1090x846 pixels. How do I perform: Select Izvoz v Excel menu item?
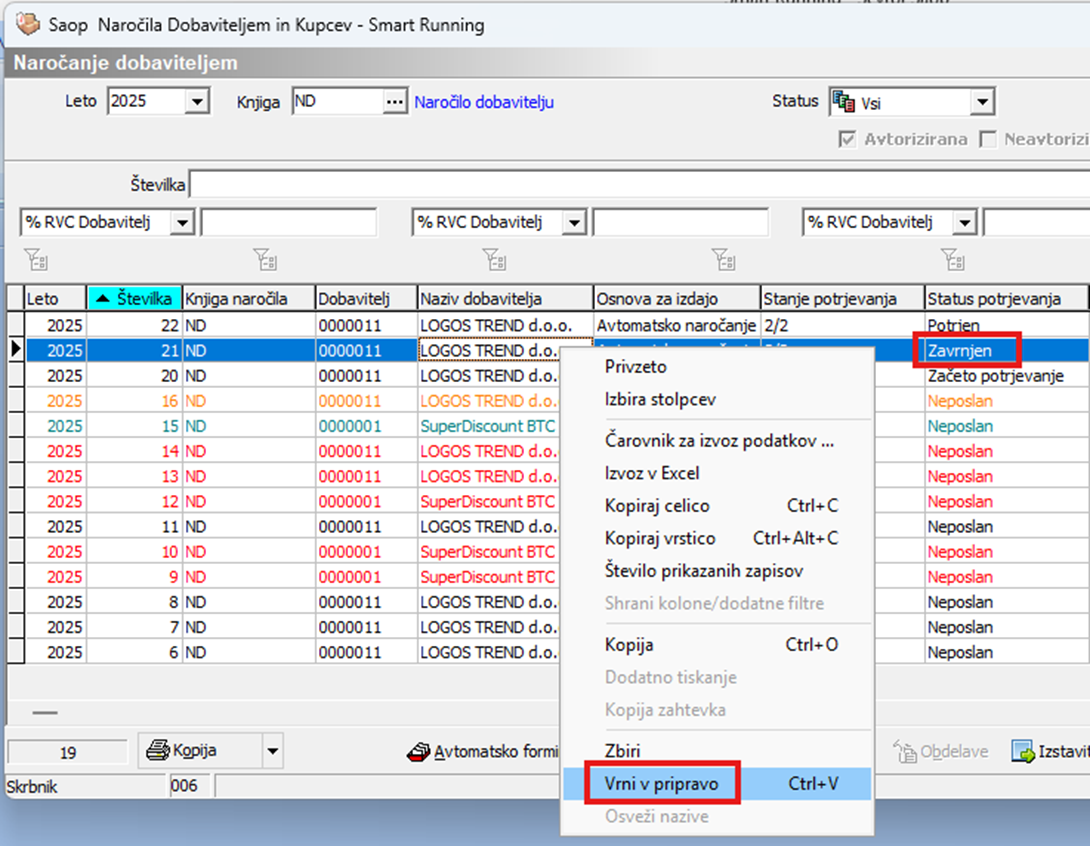[717, 473]
